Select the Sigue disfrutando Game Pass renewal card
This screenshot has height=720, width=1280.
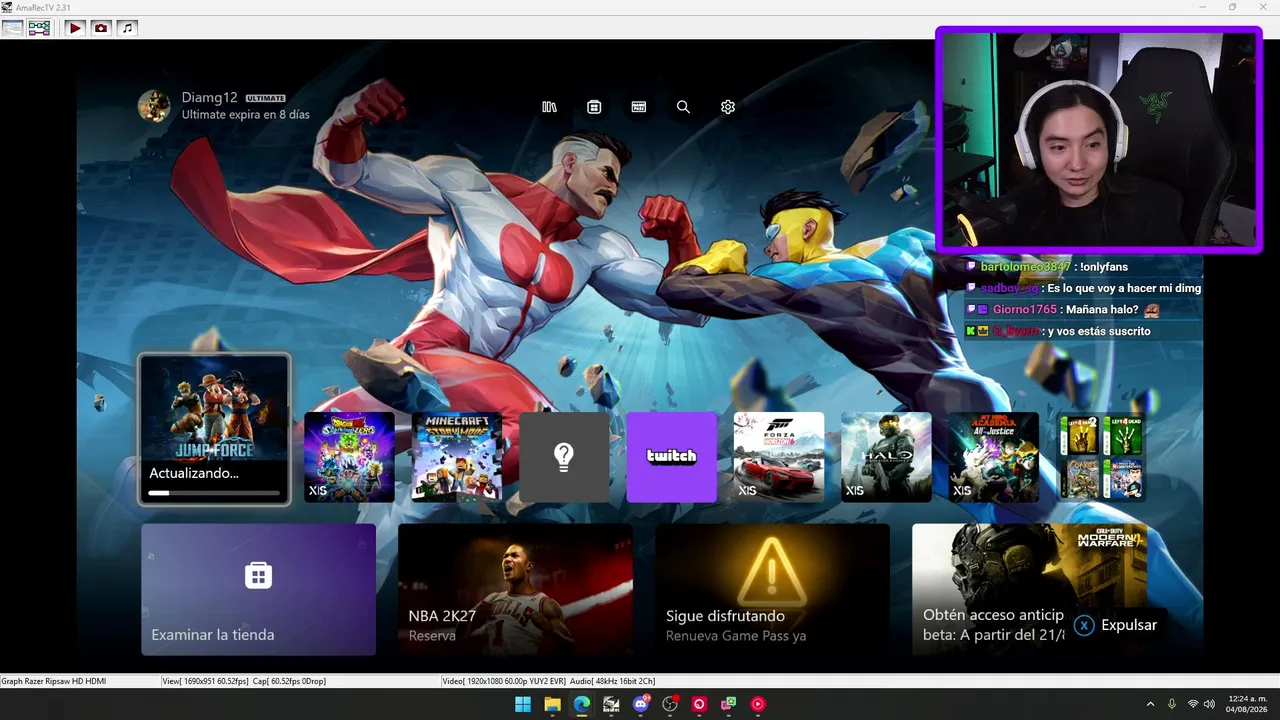point(773,590)
